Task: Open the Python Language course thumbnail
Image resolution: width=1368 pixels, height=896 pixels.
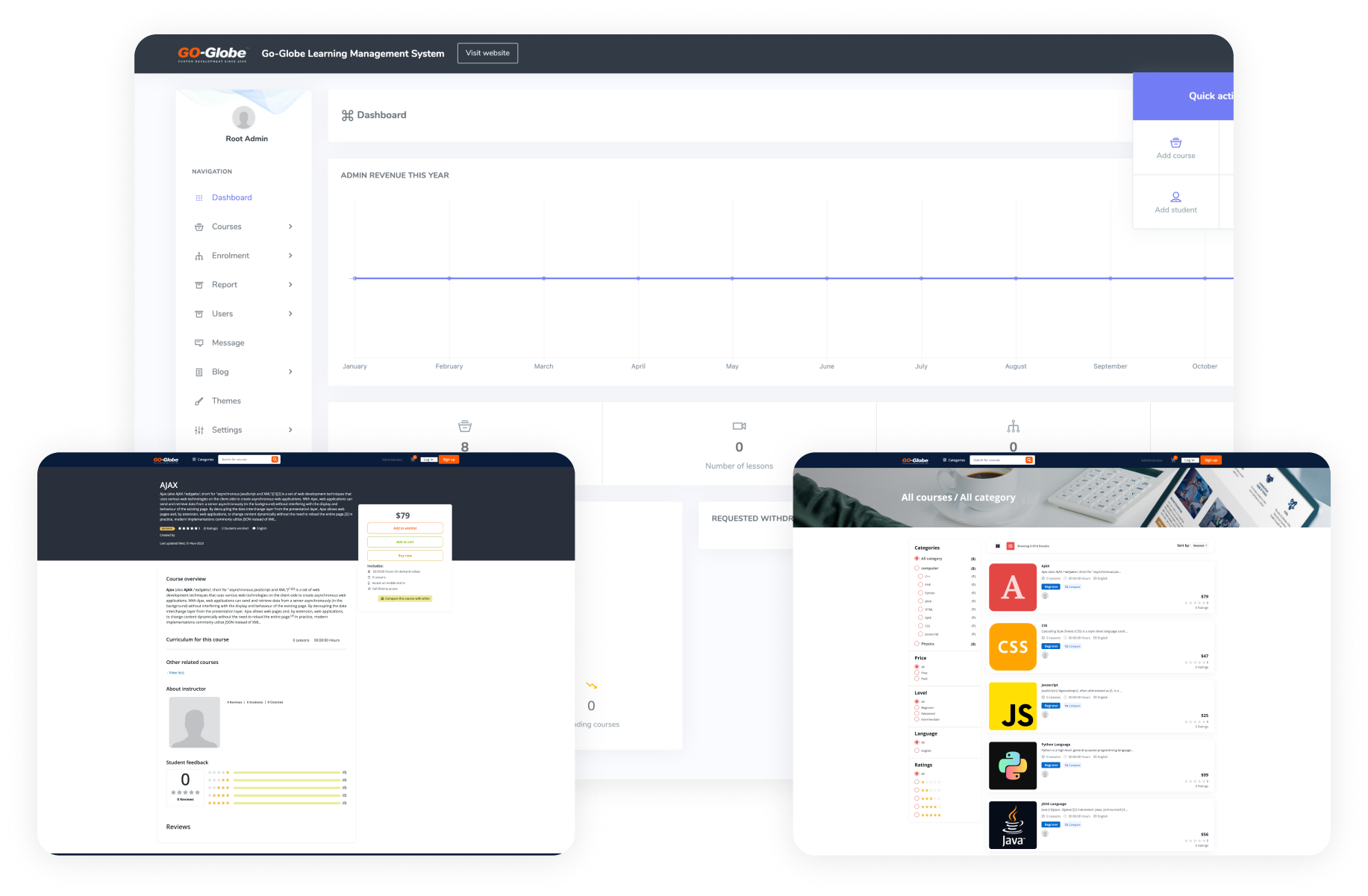Action: (1012, 765)
